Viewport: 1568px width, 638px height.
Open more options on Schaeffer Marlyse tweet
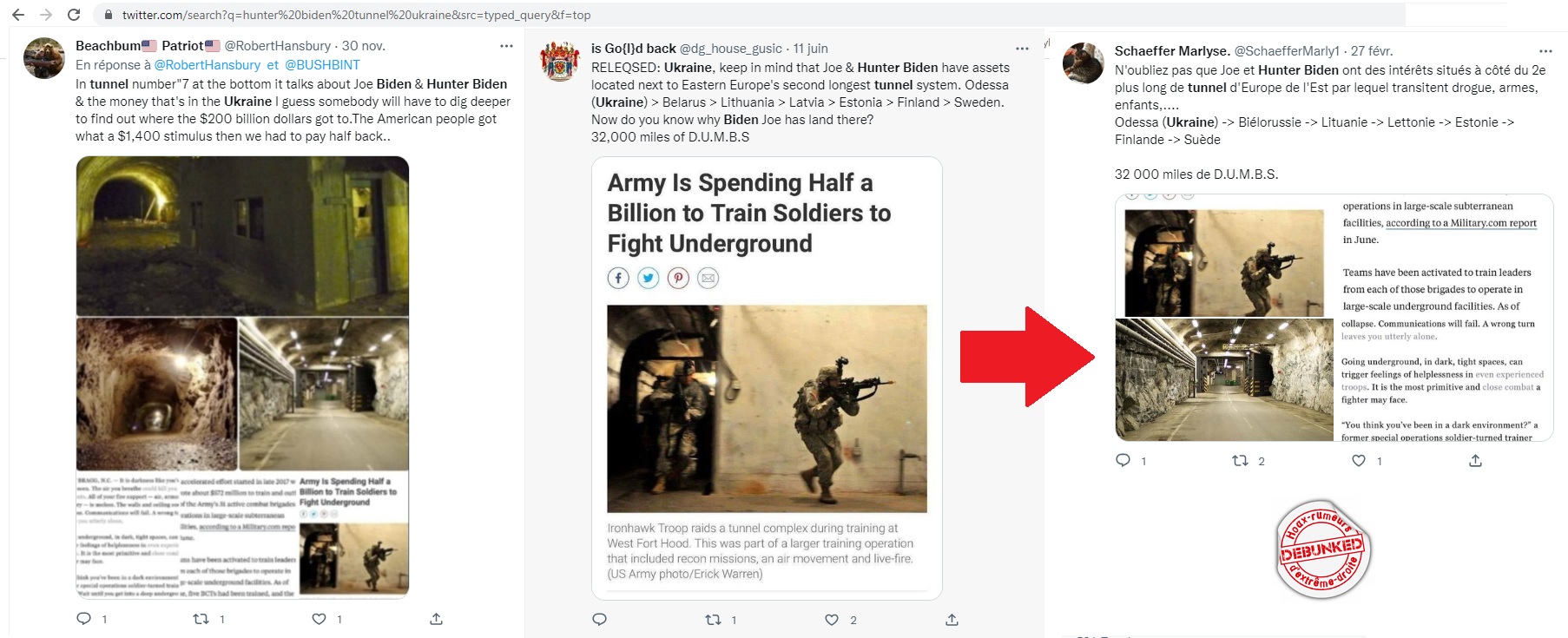pyautogui.click(x=1545, y=51)
